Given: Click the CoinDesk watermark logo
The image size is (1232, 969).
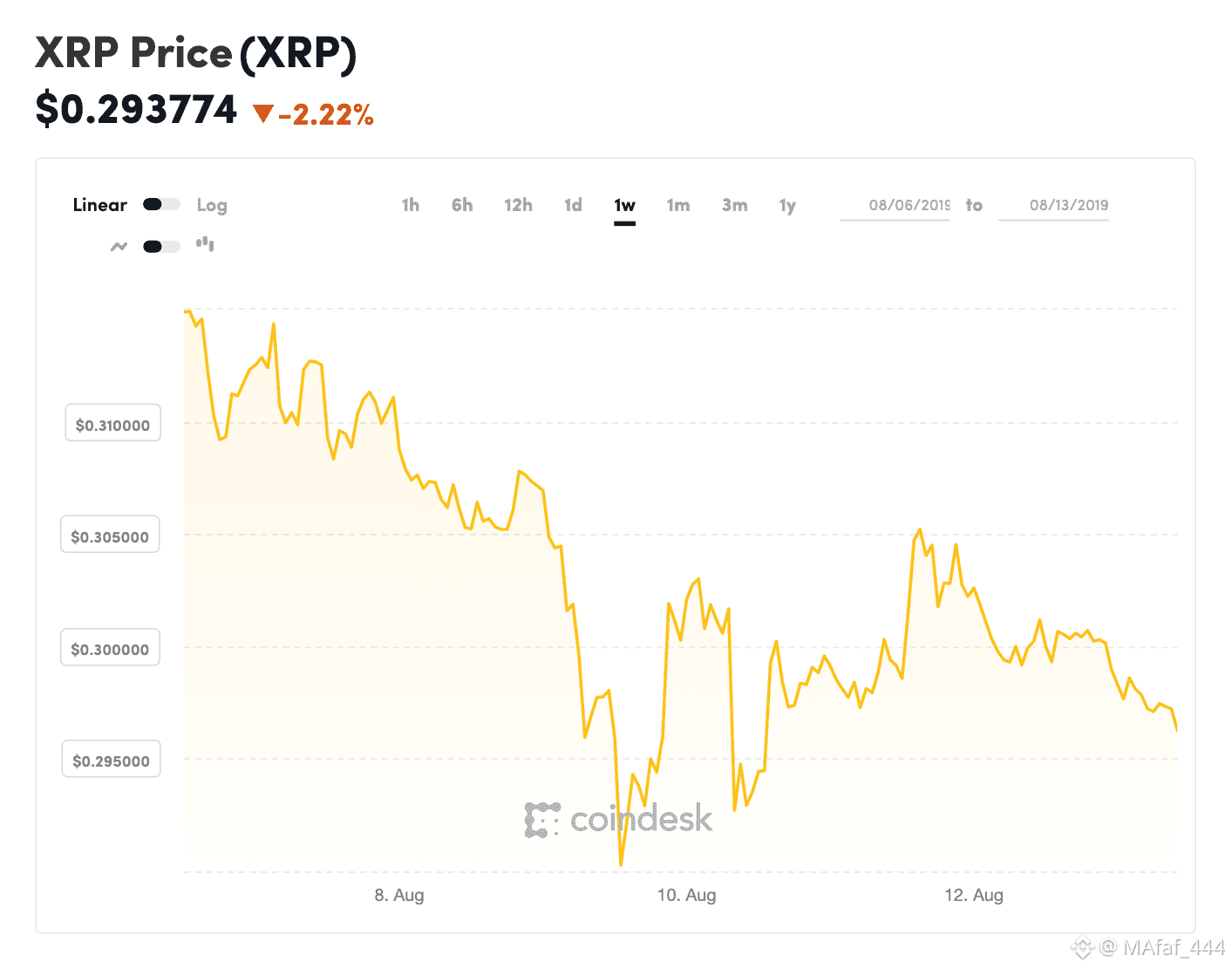Looking at the screenshot, I should (618, 820).
